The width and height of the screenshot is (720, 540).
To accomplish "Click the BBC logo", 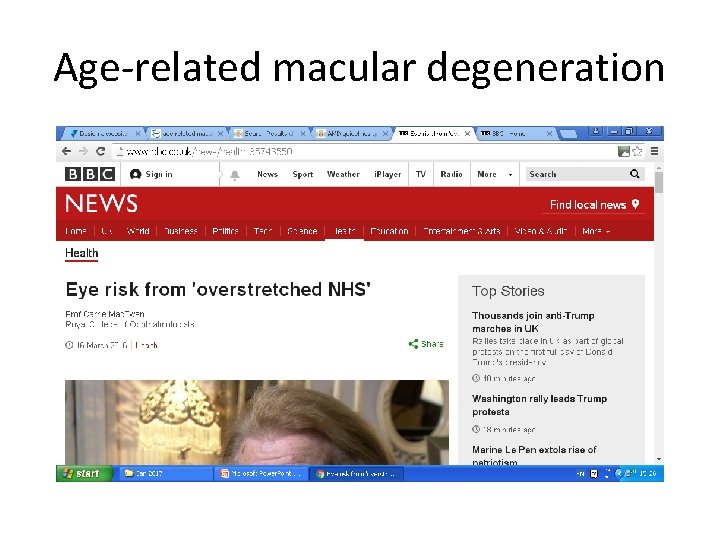I will tap(90, 174).
